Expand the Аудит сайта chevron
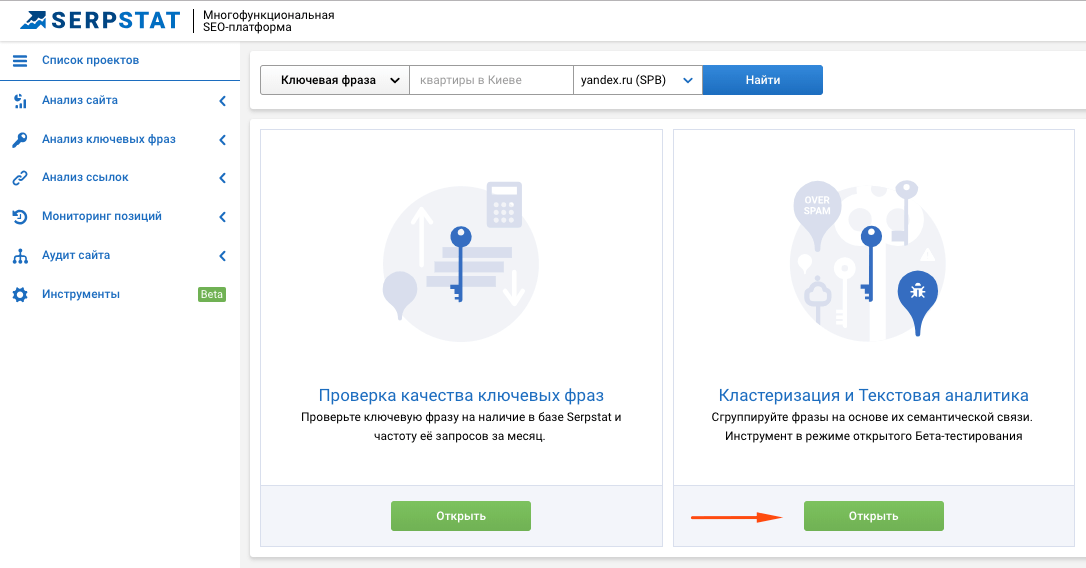Screen dimensions: 1086x568 (x=222, y=256)
